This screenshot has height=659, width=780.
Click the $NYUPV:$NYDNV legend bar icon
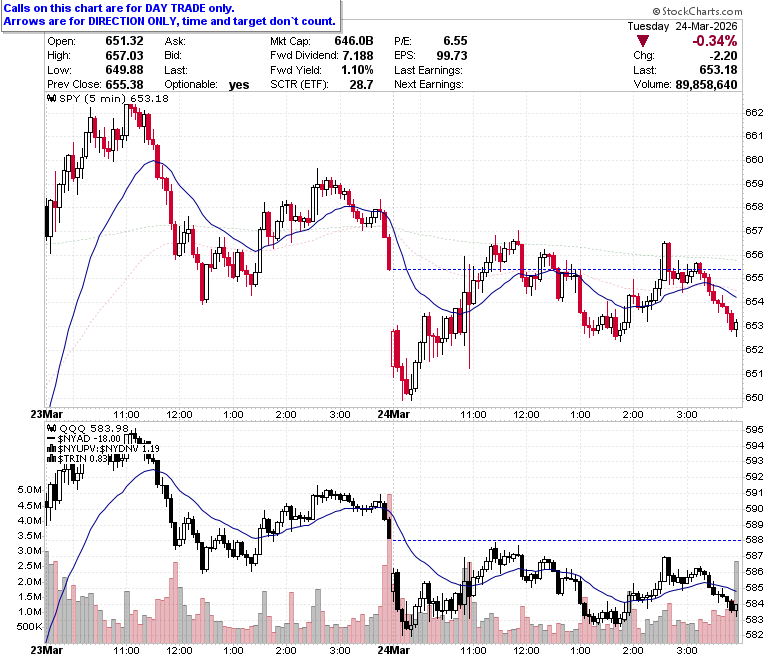(x=51, y=449)
